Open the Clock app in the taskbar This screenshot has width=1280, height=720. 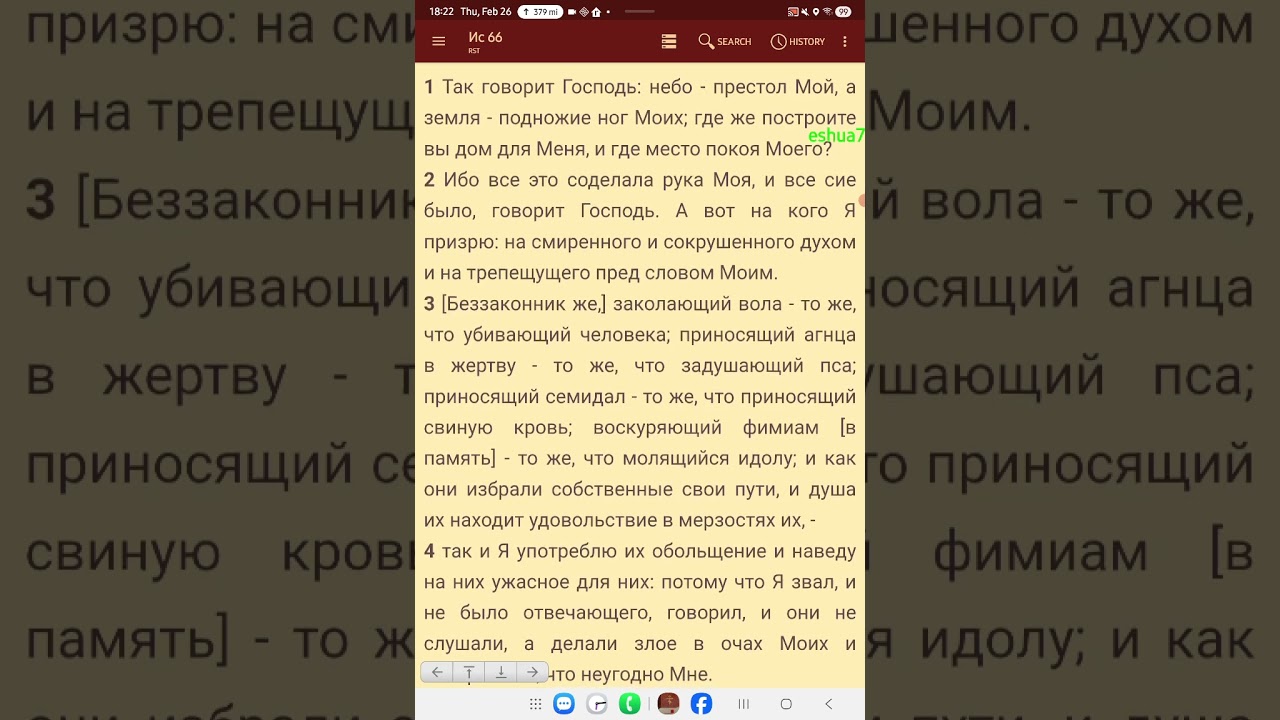click(x=597, y=704)
